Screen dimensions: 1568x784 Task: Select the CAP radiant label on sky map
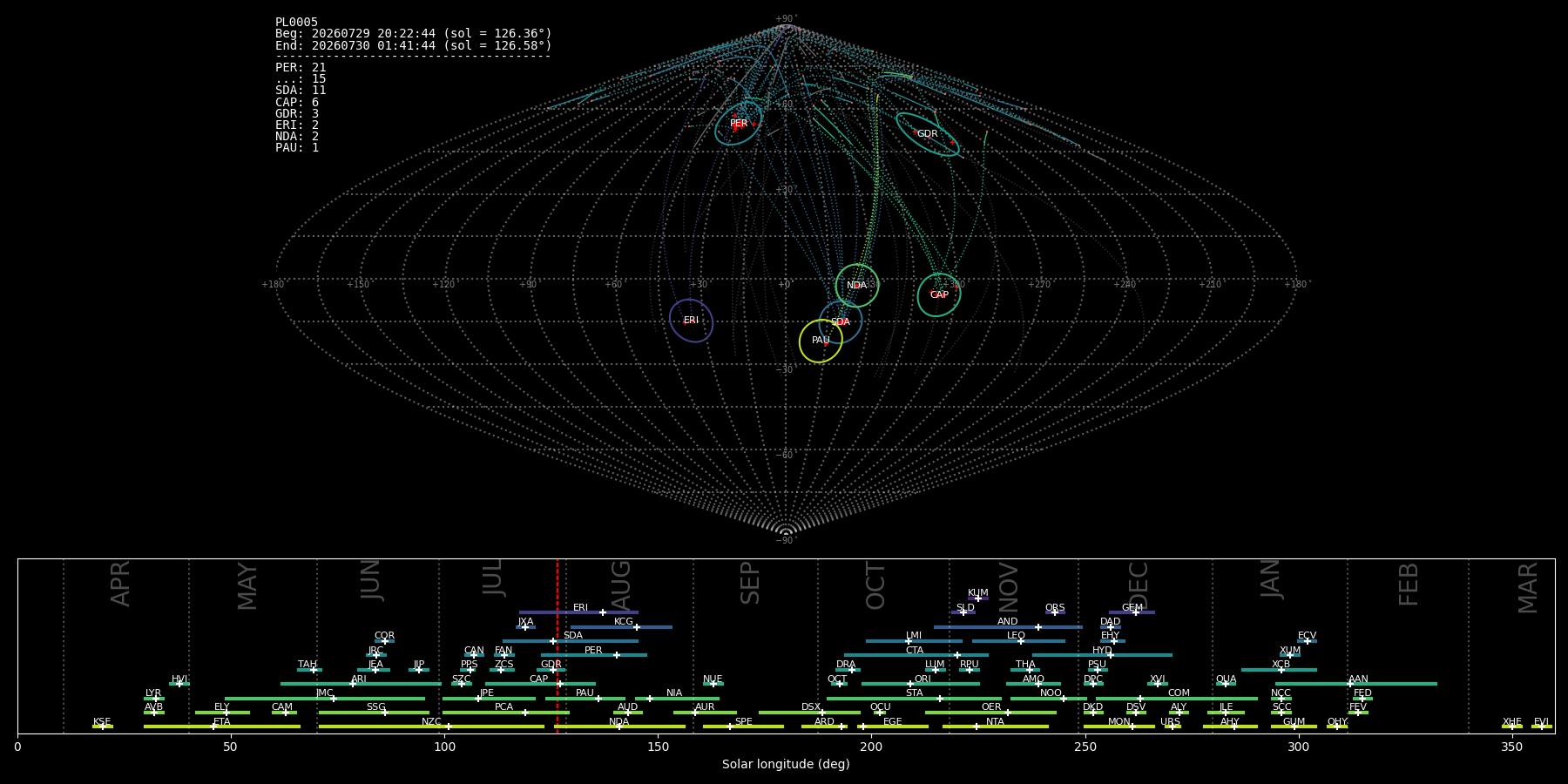[939, 295]
